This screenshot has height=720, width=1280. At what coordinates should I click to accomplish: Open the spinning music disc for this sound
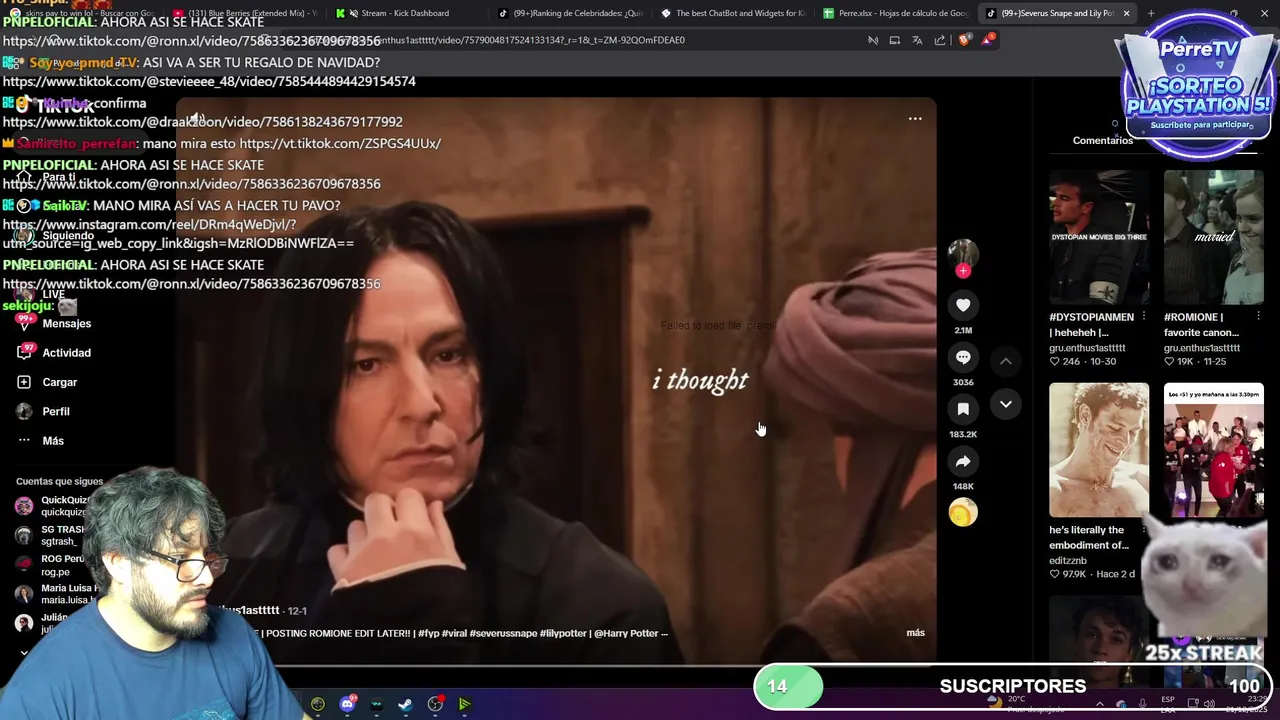pyautogui.click(x=963, y=513)
